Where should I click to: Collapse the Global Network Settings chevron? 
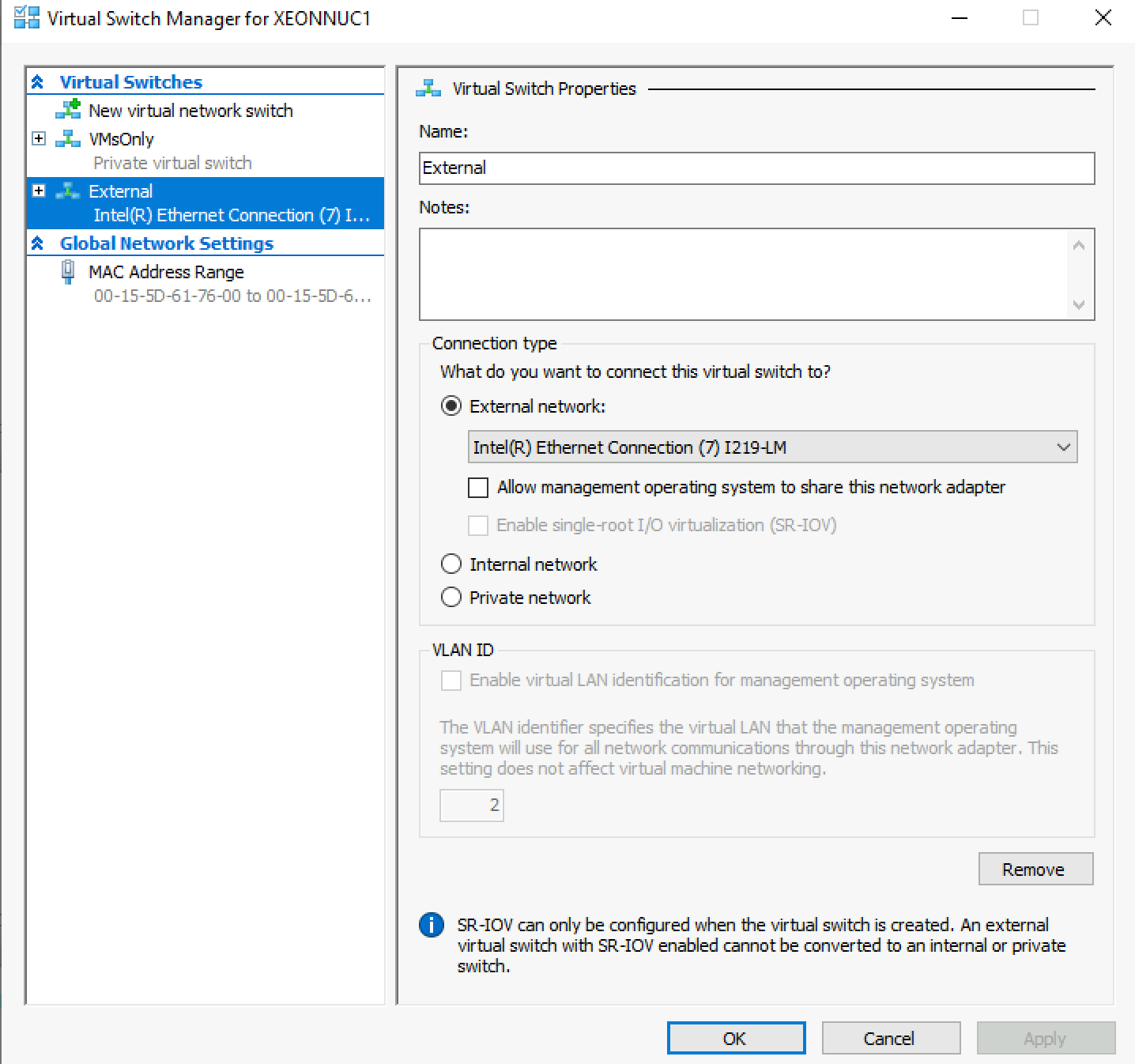tap(37, 243)
